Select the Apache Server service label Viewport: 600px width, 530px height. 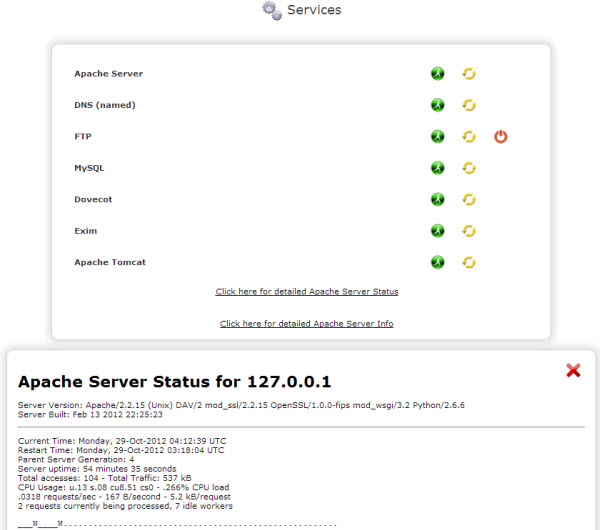click(109, 73)
